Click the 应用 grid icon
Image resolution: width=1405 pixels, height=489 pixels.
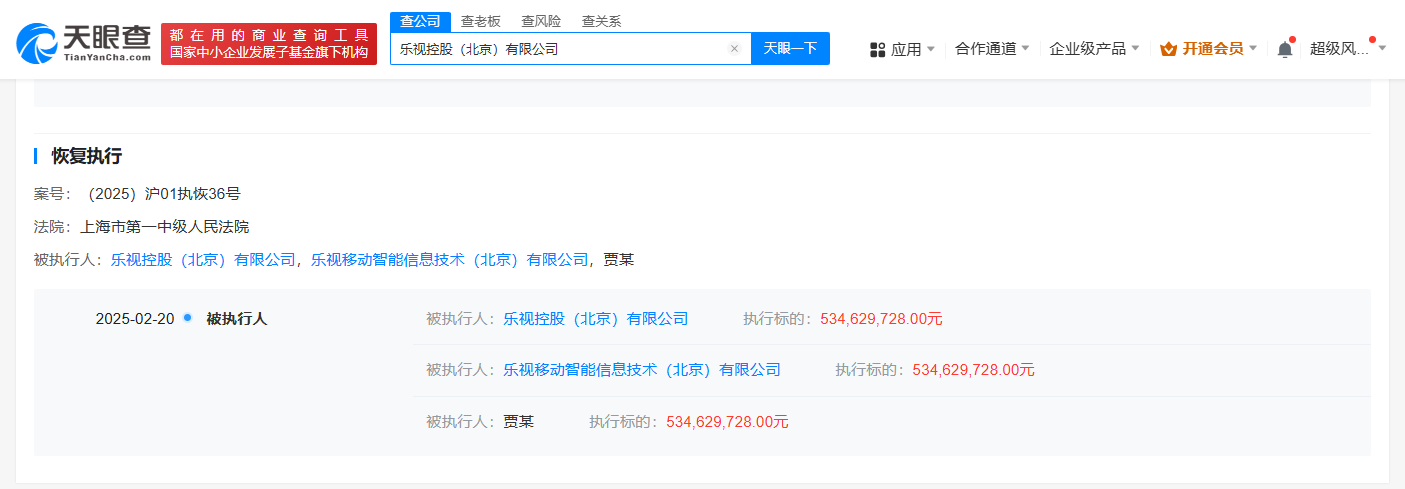tap(878, 49)
